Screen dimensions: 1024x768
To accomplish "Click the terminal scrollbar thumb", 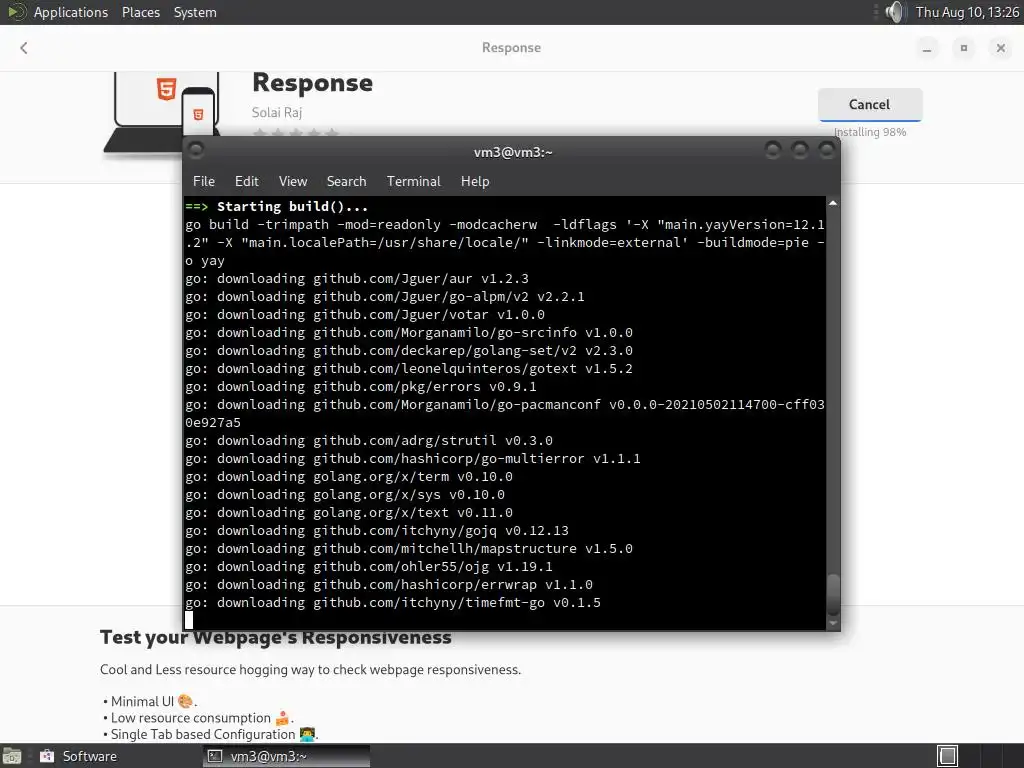I will [833, 594].
